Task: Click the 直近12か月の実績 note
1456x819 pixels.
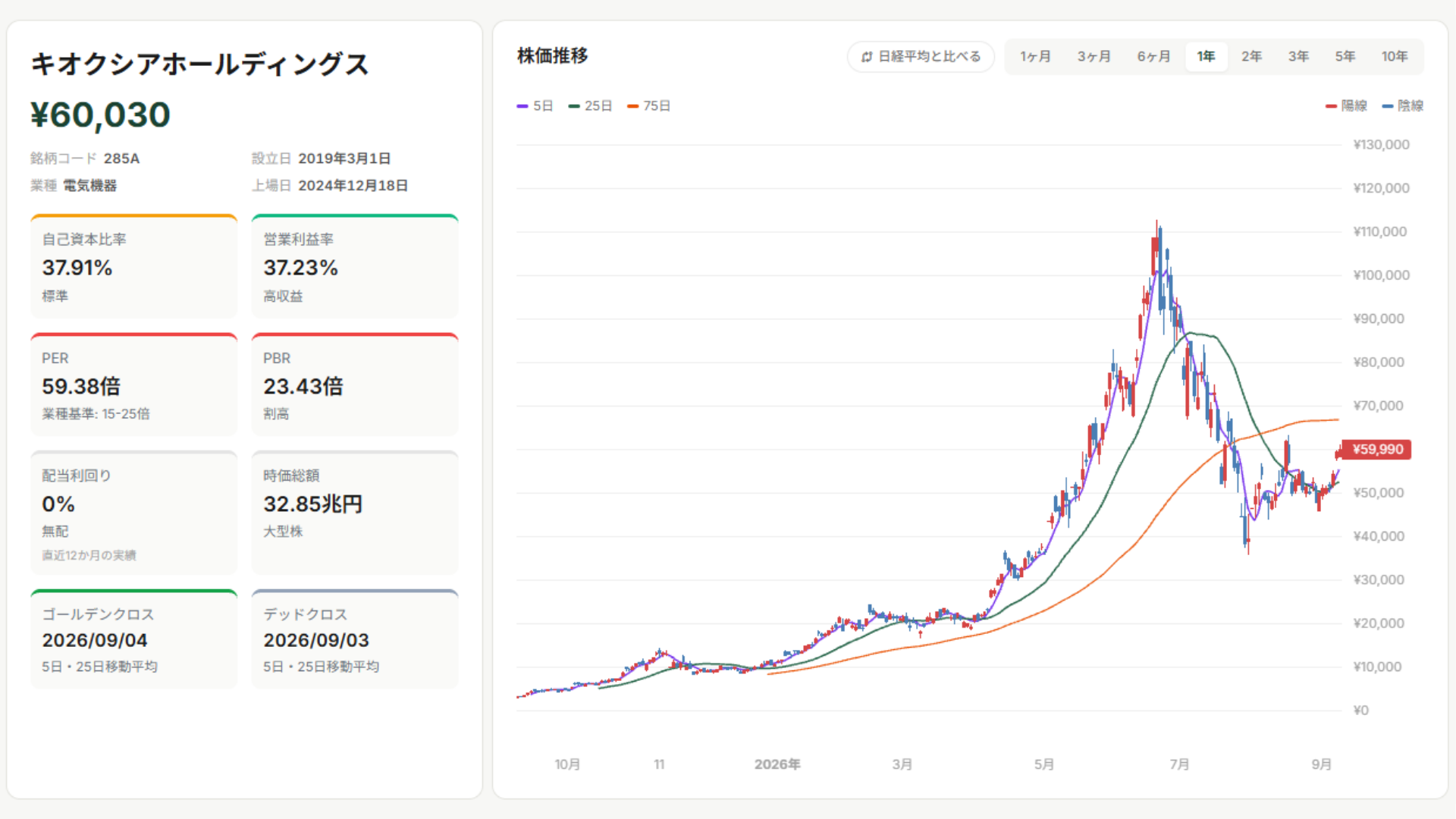Action: tap(89, 556)
